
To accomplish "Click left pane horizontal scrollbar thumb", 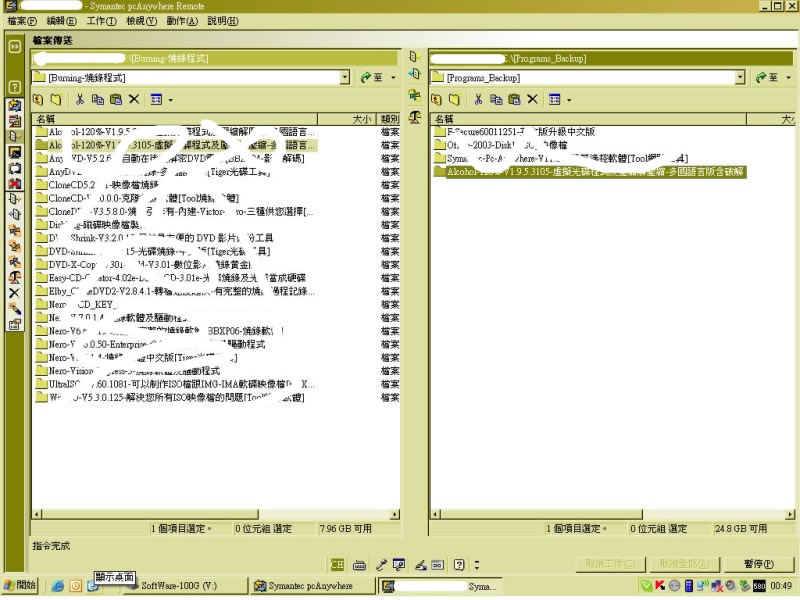I will point(150,514).
